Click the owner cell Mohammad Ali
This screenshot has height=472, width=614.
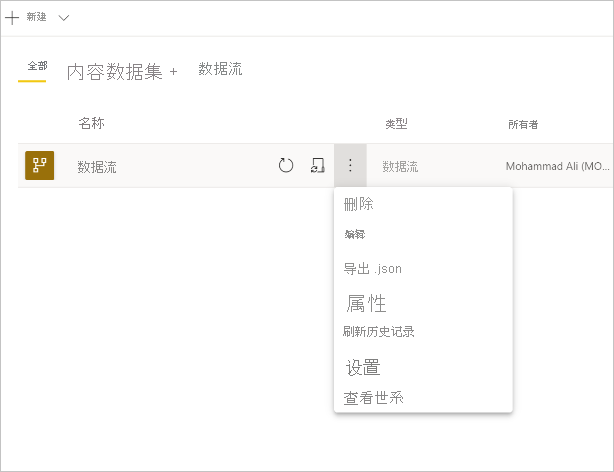pos(558,166)
